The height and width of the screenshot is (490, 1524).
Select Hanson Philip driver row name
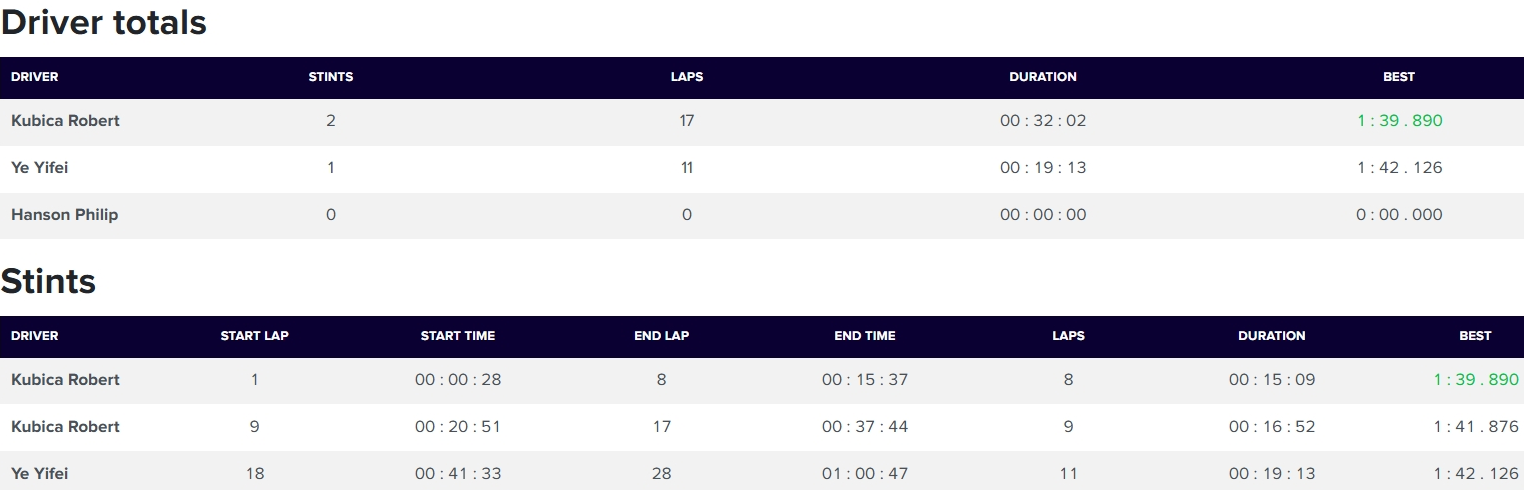(64, 215)
